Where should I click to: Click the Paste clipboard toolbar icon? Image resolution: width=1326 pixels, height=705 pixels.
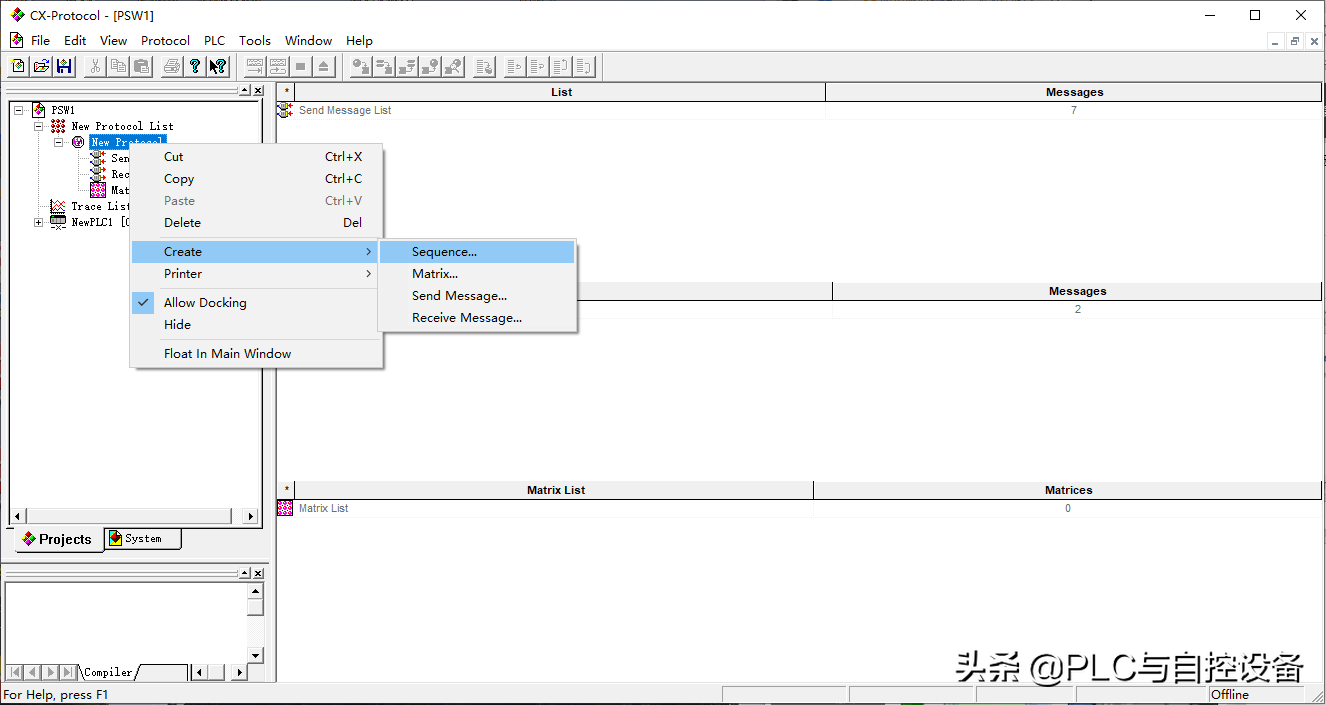point(141,67)
